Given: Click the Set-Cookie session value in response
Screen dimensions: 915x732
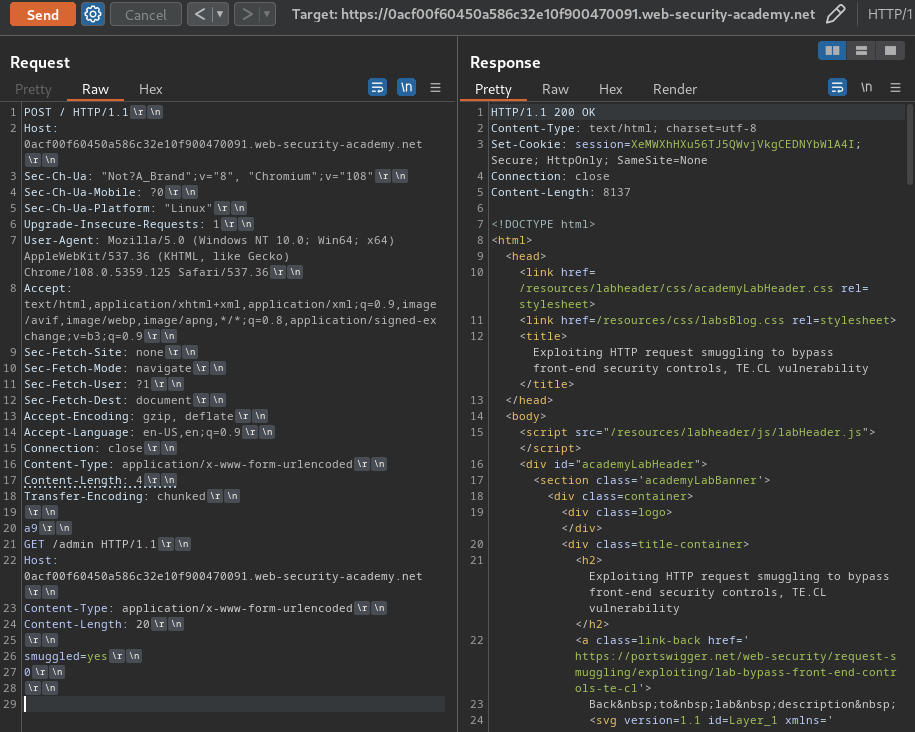Looking at the screenshot, I should (x=742, y=144).
